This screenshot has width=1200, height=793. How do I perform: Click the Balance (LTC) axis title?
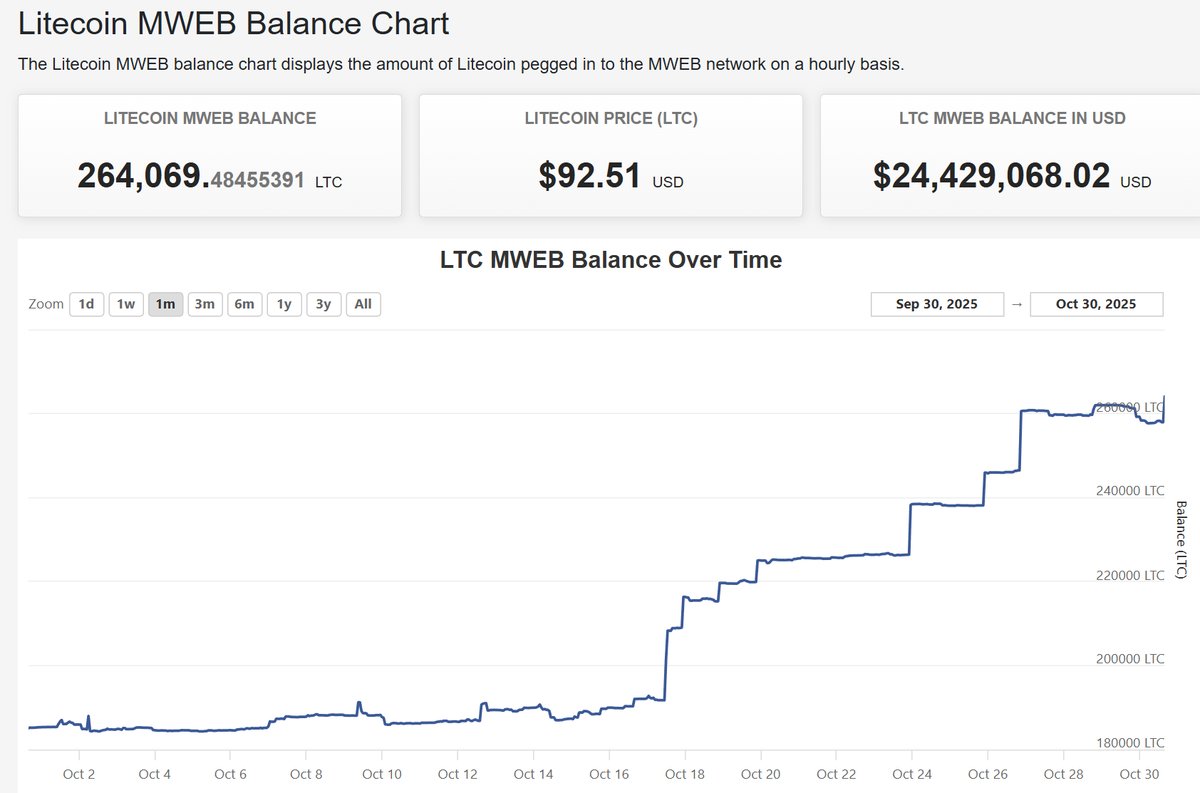point(1180,540)
